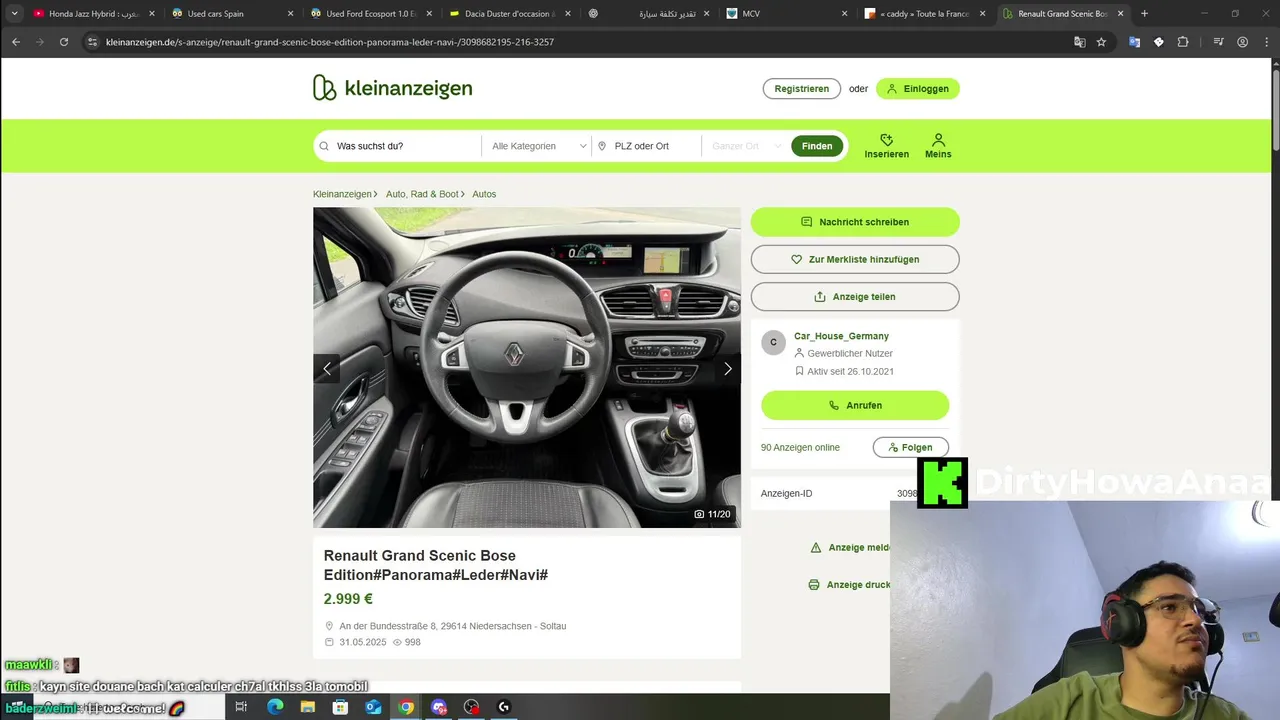Open the Car_House_Germany seller profile link
This screenshot has height=720, width=1280.
coord(841,336)
